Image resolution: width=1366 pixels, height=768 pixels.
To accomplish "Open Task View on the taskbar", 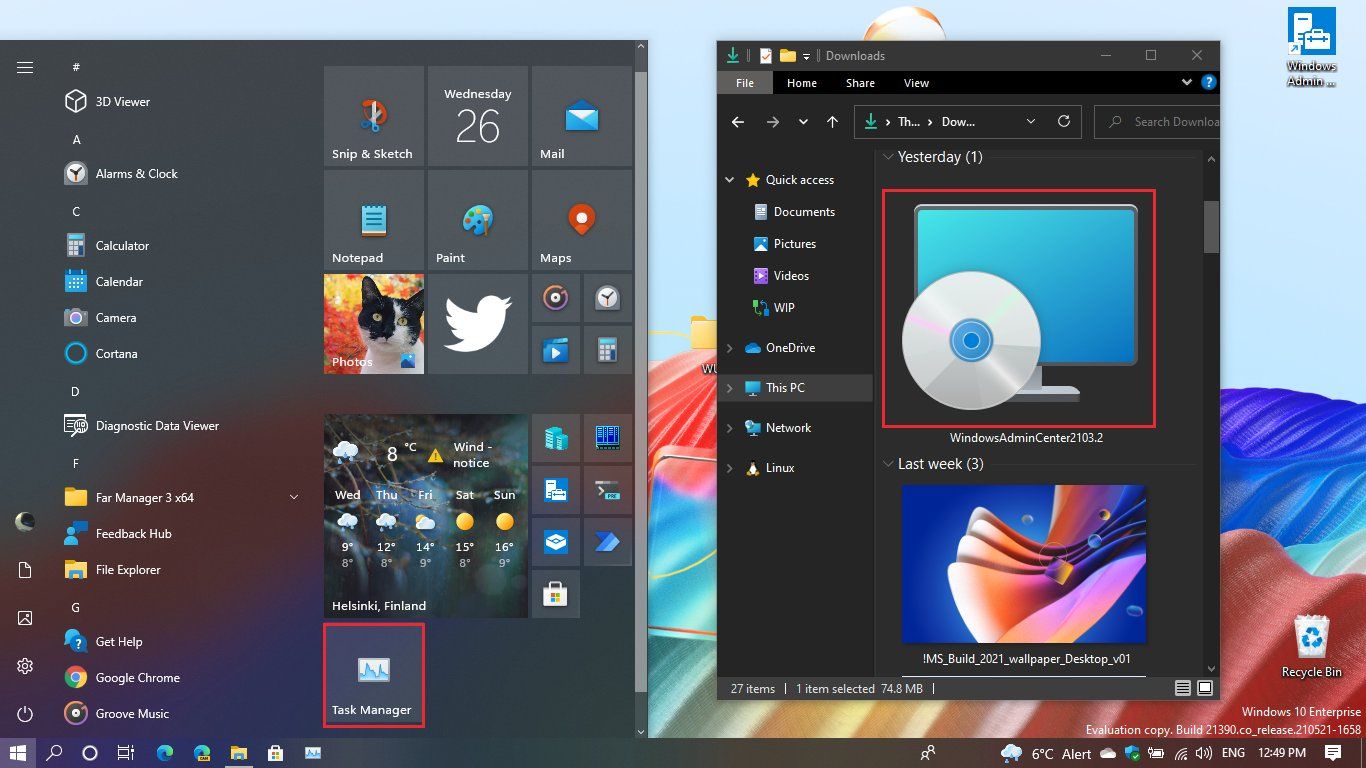I will pos(126,752).
